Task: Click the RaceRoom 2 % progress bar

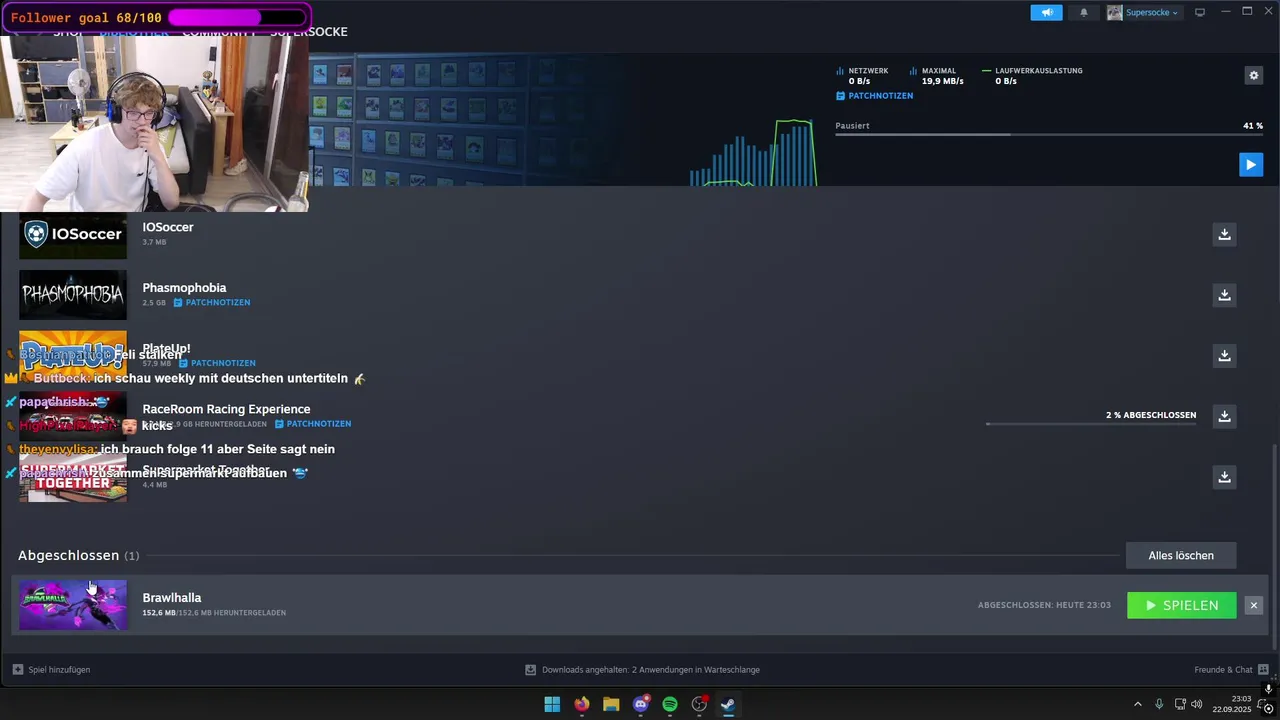Action: [x=1091, y=424]
